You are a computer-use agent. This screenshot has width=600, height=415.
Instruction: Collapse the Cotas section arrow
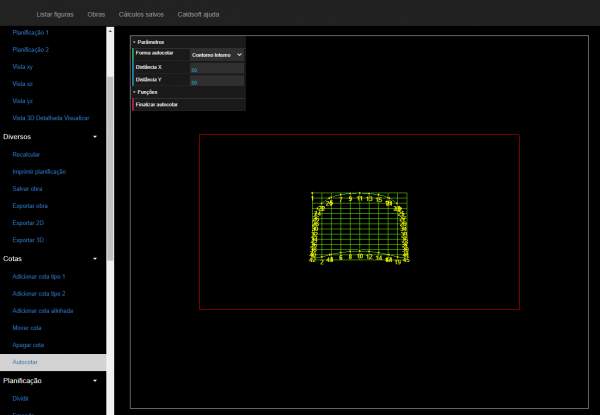pos(94,258)
